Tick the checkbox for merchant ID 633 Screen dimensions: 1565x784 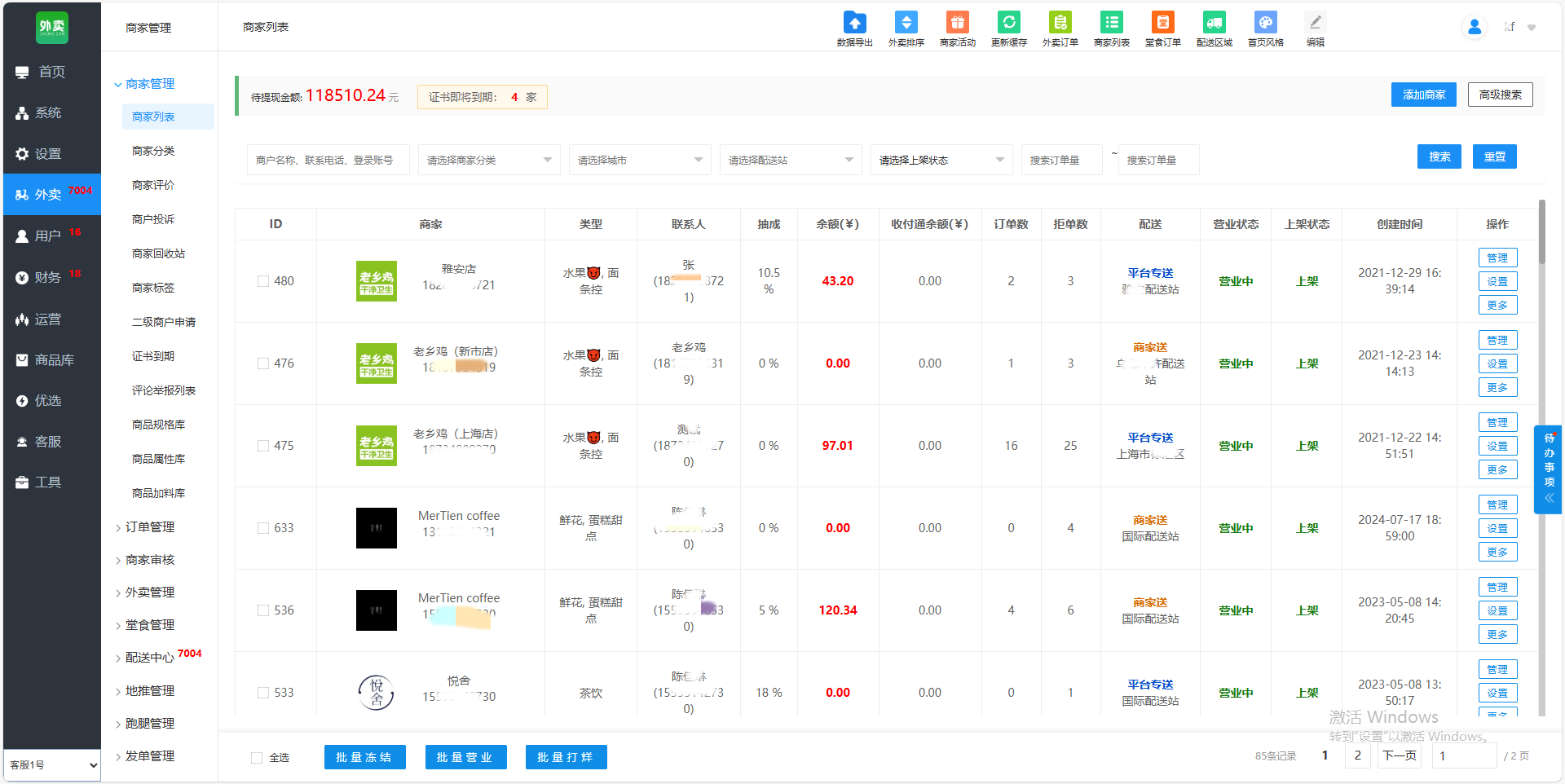coord(263,528)
